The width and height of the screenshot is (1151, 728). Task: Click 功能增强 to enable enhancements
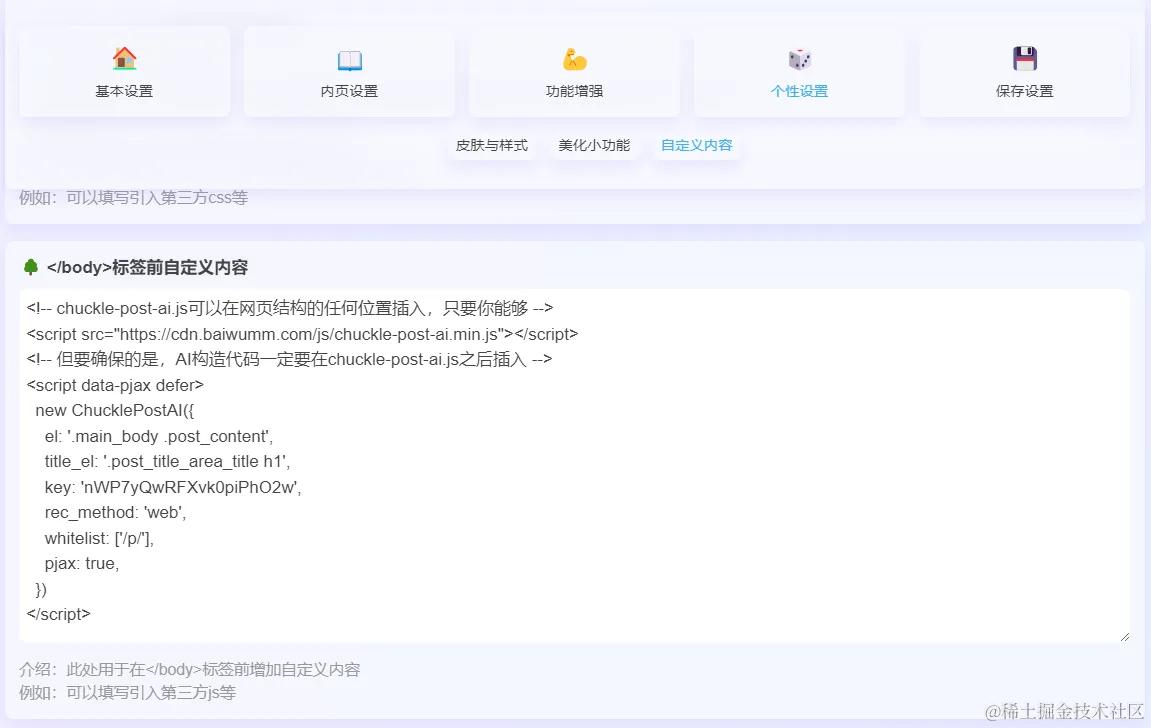[x=573, y=72]
